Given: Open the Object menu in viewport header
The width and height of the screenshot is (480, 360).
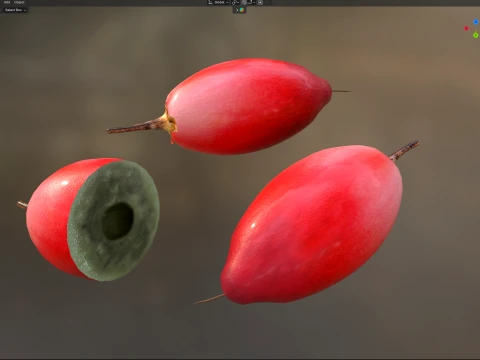Looking at the screenshot, I should (x=19, y=2).
